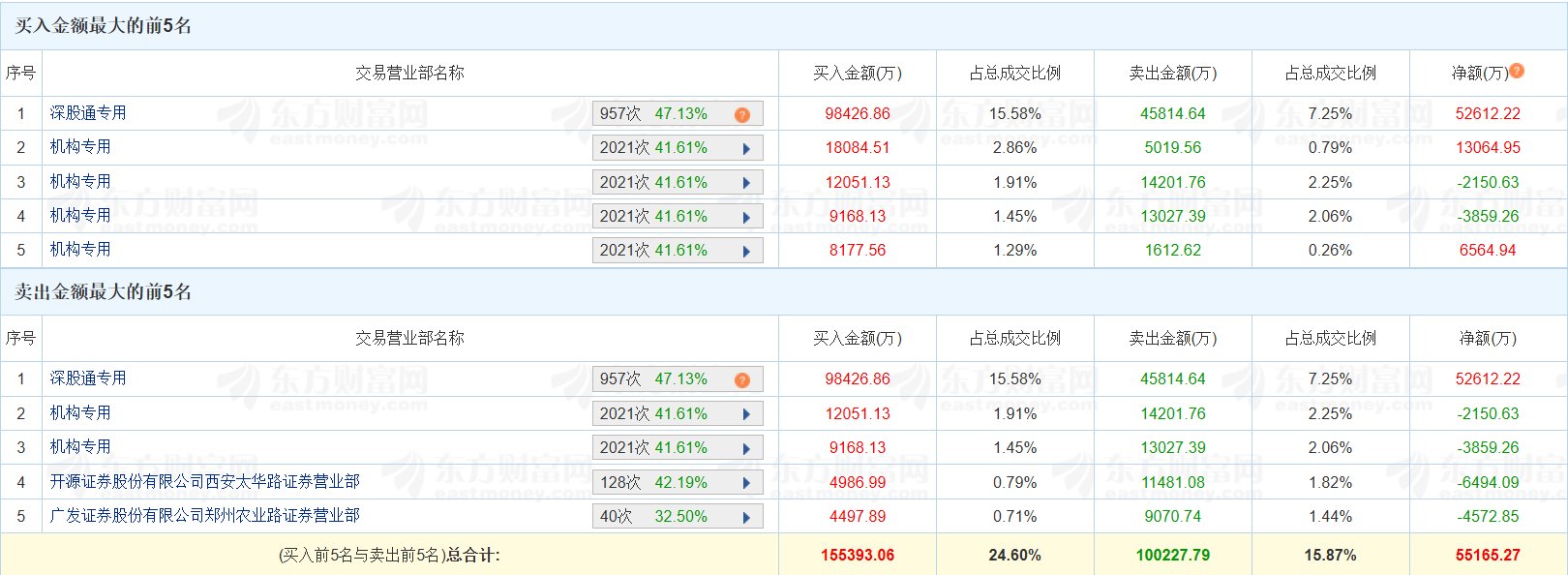Viewport: 1568px width, 575px height.
Task: Expand arrow in sell-table row 3 机构专用
Action: (x=746, y=448)
